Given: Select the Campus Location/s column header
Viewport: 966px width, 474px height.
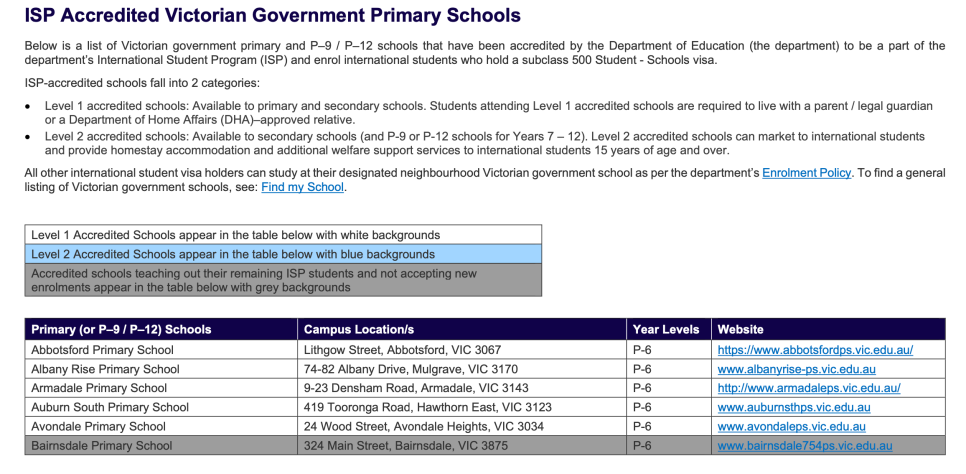Looking at the screenshot, I should coord(359,330).
